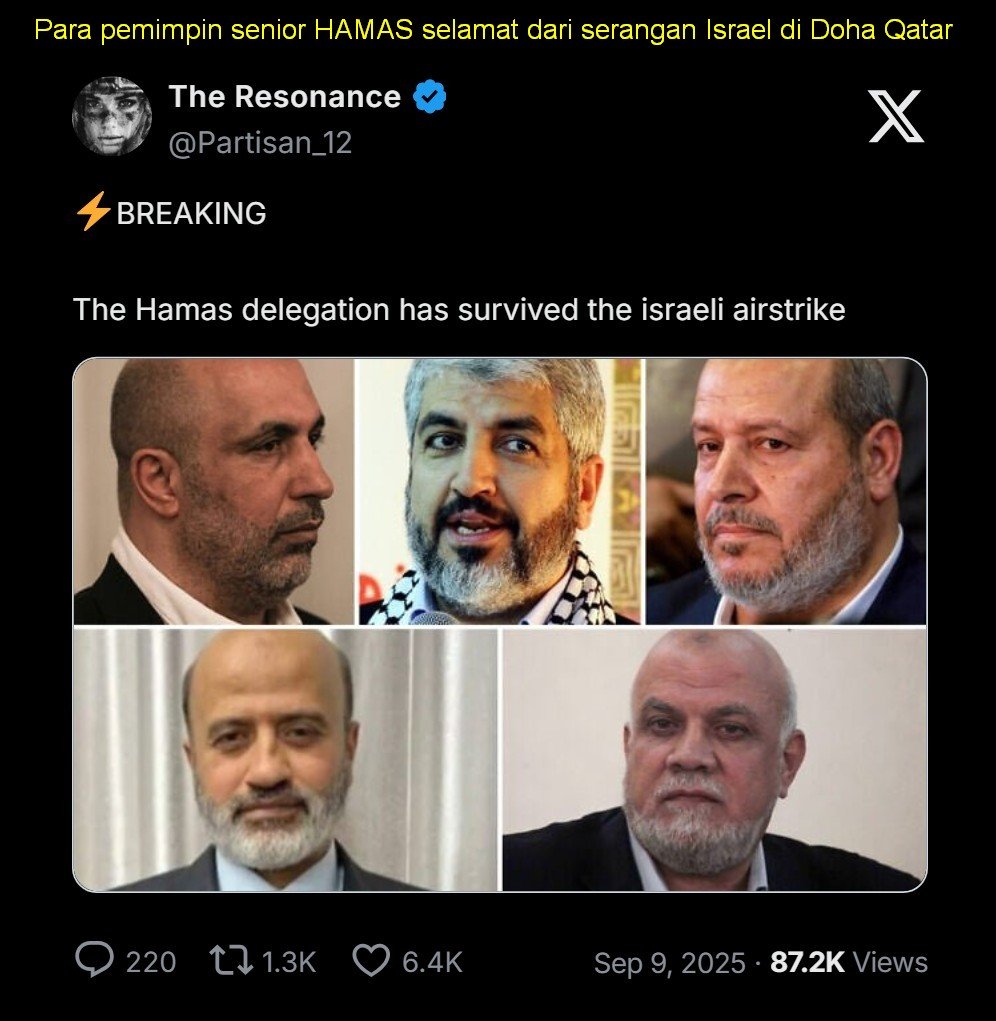Click the Sep 9, 2025 timestamp

tap(669, 963)
